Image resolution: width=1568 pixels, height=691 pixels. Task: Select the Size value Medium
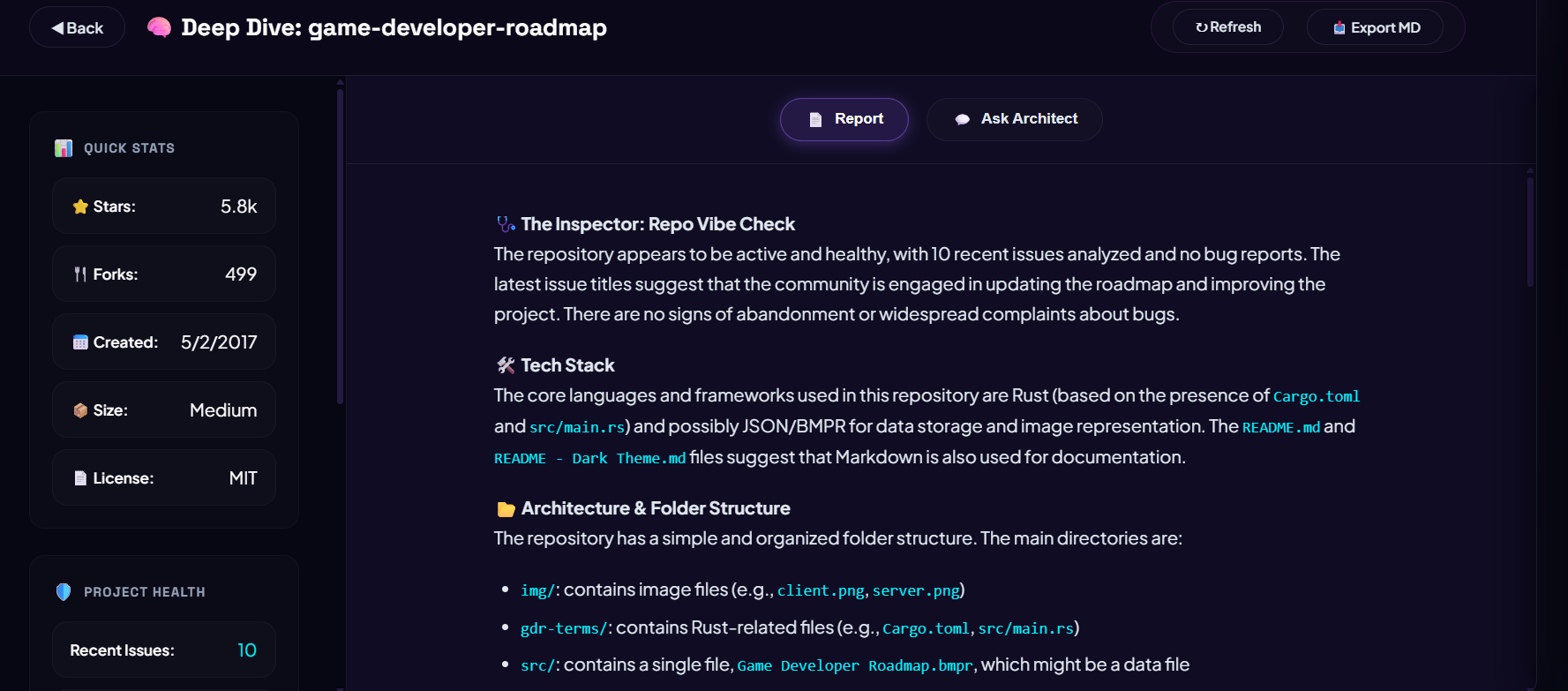pyautogui.click(x=223, y=410)
